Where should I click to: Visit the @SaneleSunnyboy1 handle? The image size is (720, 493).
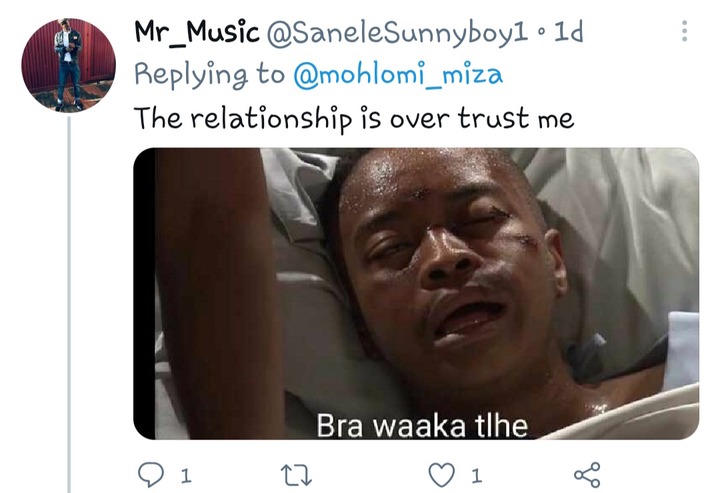(x=398, y=33)
